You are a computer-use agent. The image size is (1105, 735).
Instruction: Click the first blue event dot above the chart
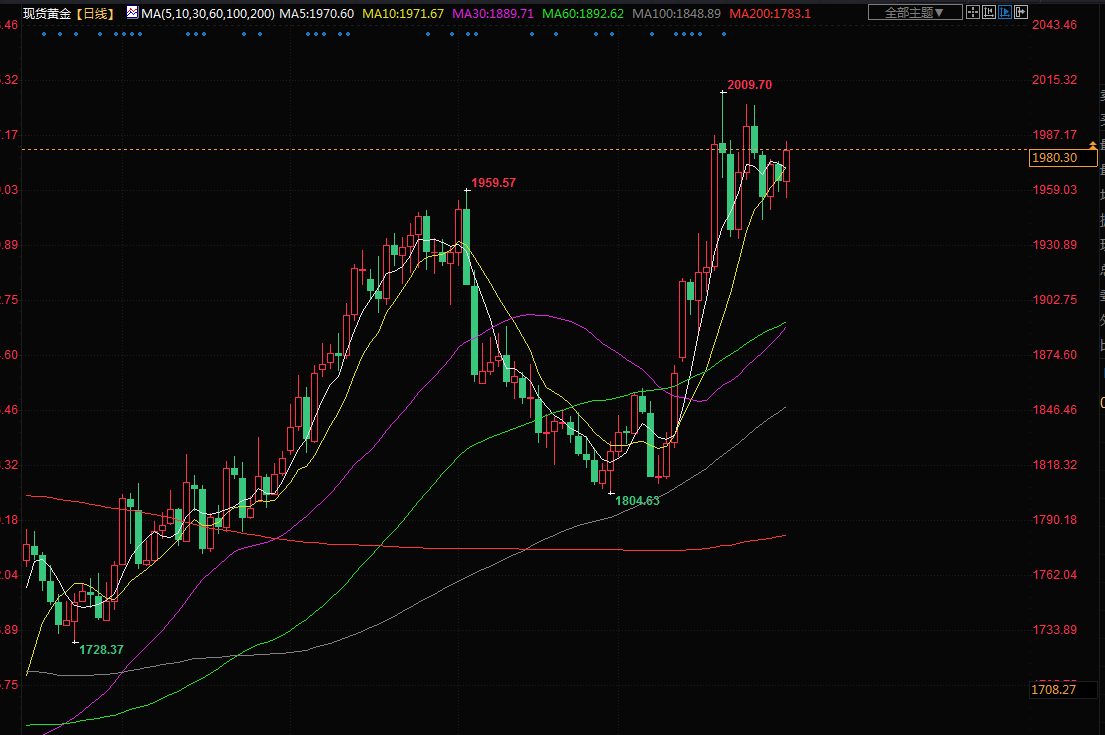[45, 34]
